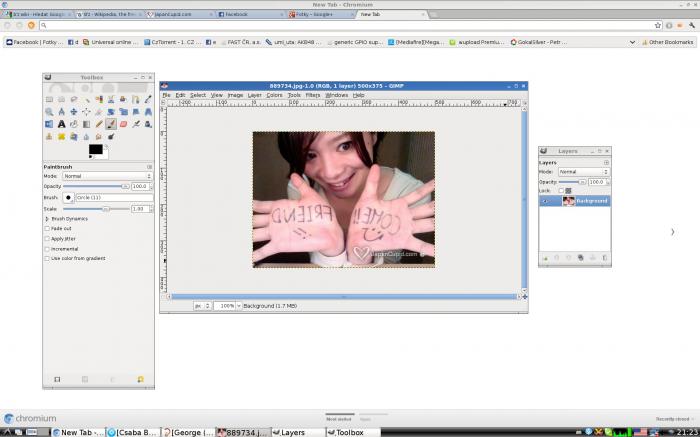Viewport: 700px width, 437px height.
Task: Select the Free Select lasso tool
Action: click(x=74, y=99)
